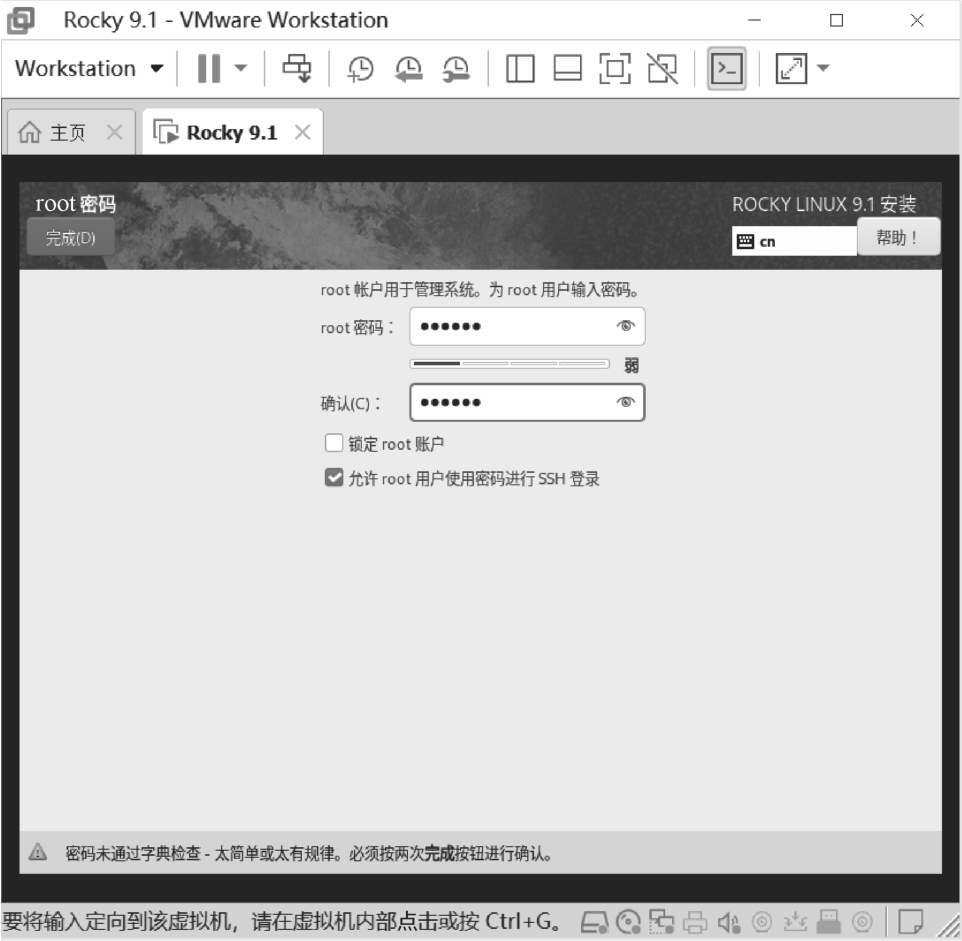Click the sound card status icon
Image resolution: width=962 pixels, height=941 pixels.
point(730,921)
